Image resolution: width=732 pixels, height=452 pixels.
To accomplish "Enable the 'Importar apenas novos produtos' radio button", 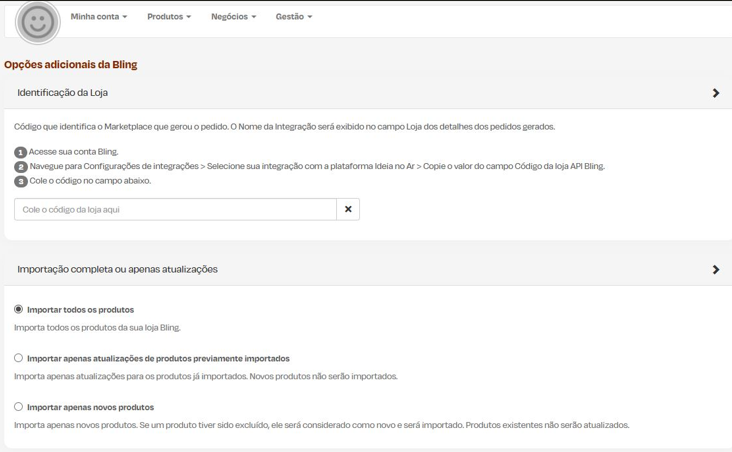I will [19, 407].
